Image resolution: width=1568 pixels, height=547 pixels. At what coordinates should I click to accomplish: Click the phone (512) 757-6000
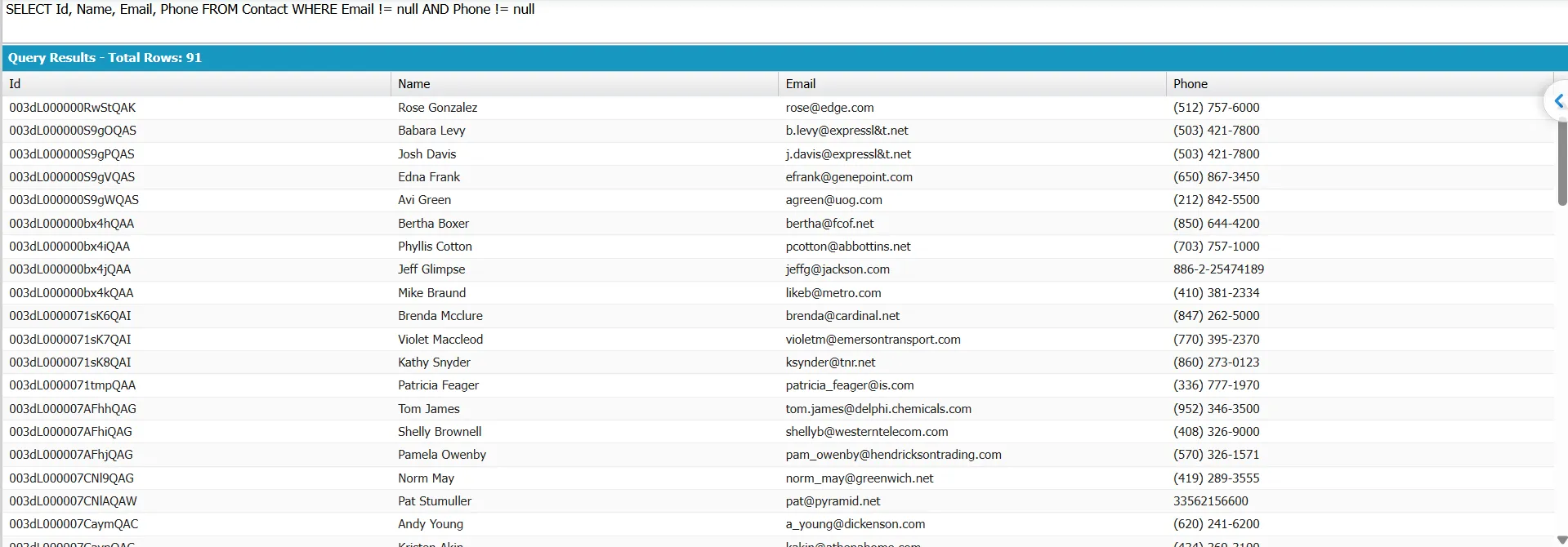[x=1216, y=108]
